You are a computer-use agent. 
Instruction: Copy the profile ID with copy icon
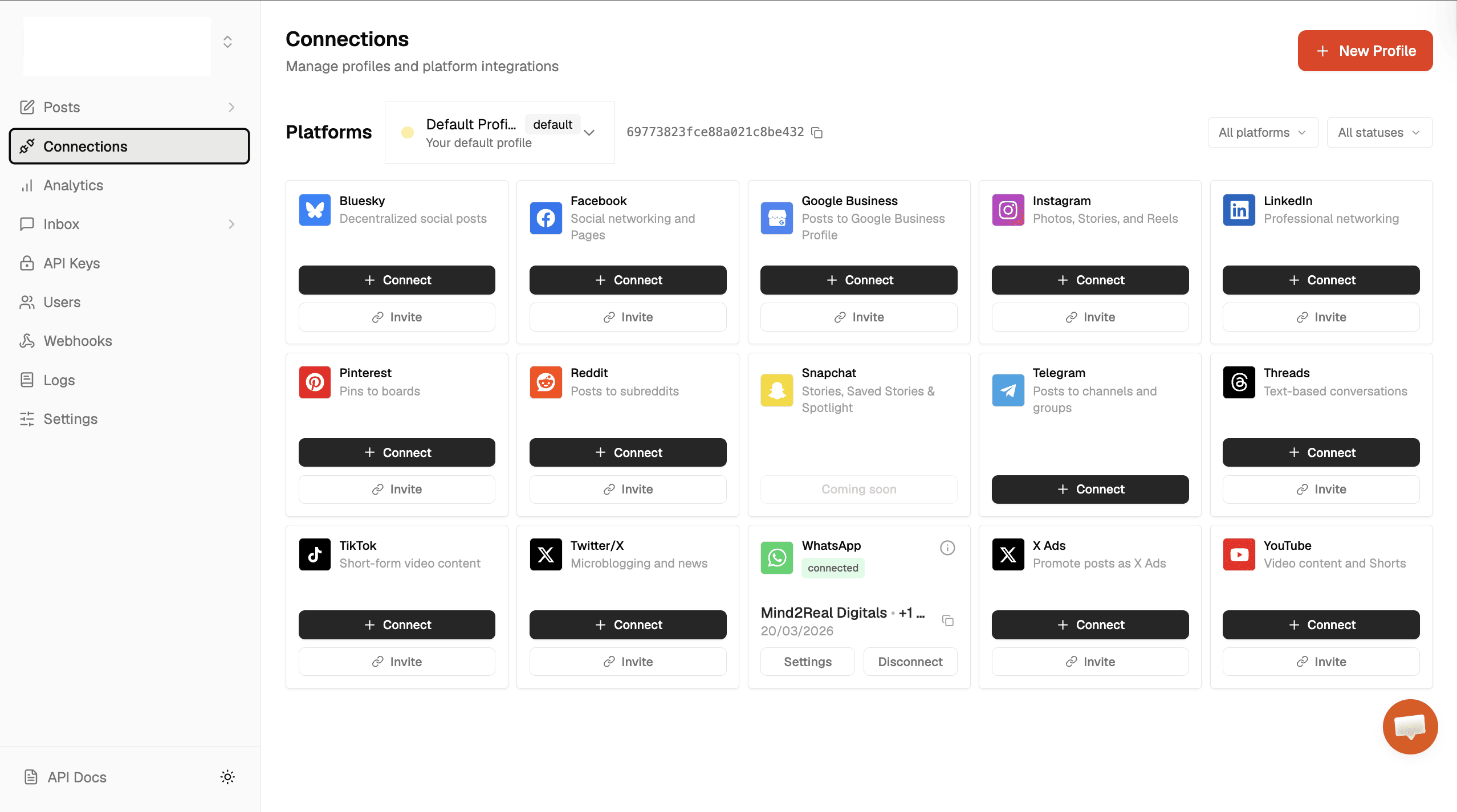point(817,132)
